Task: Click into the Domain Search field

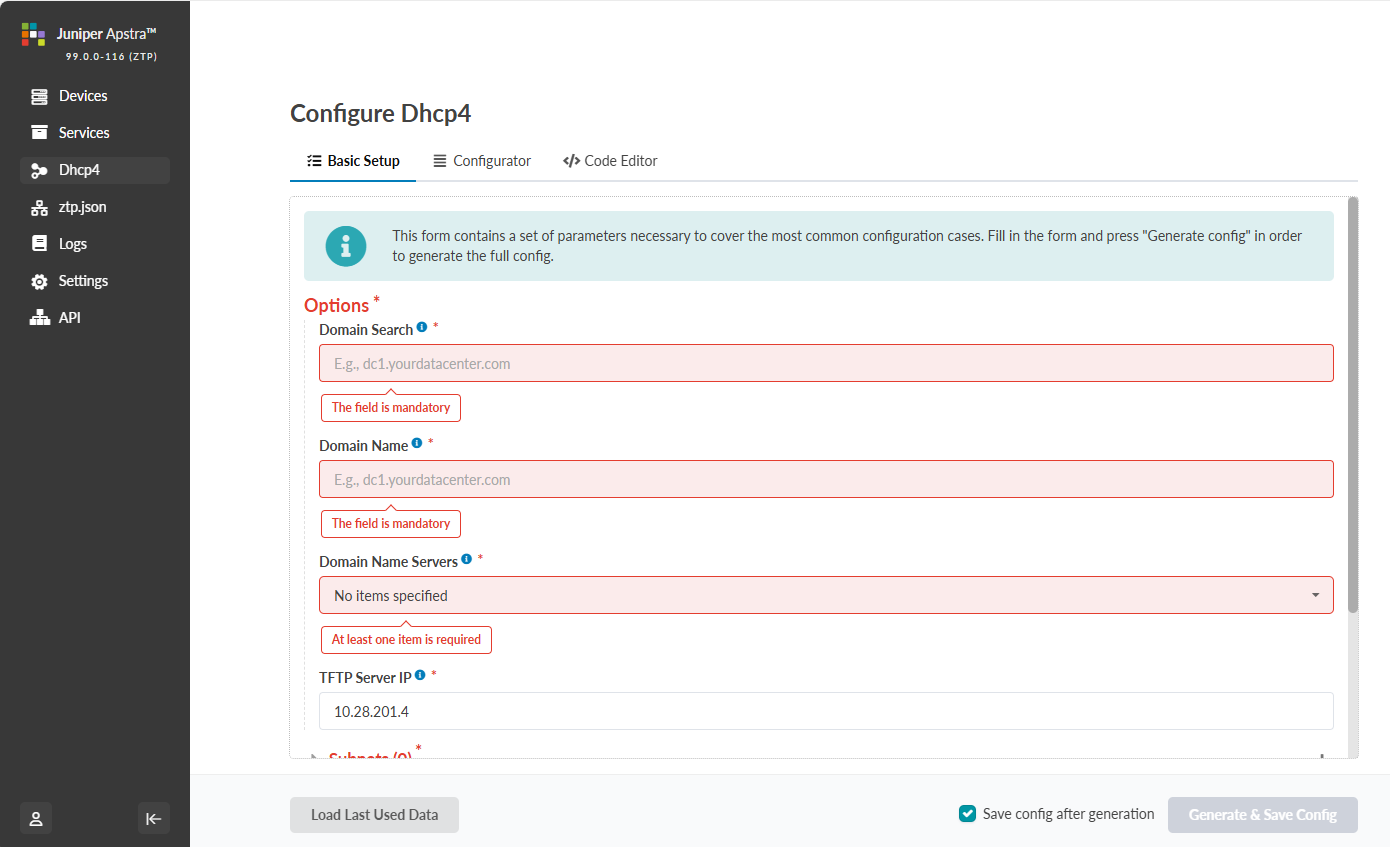Action: pyautogui.click(x=825, y=364)
